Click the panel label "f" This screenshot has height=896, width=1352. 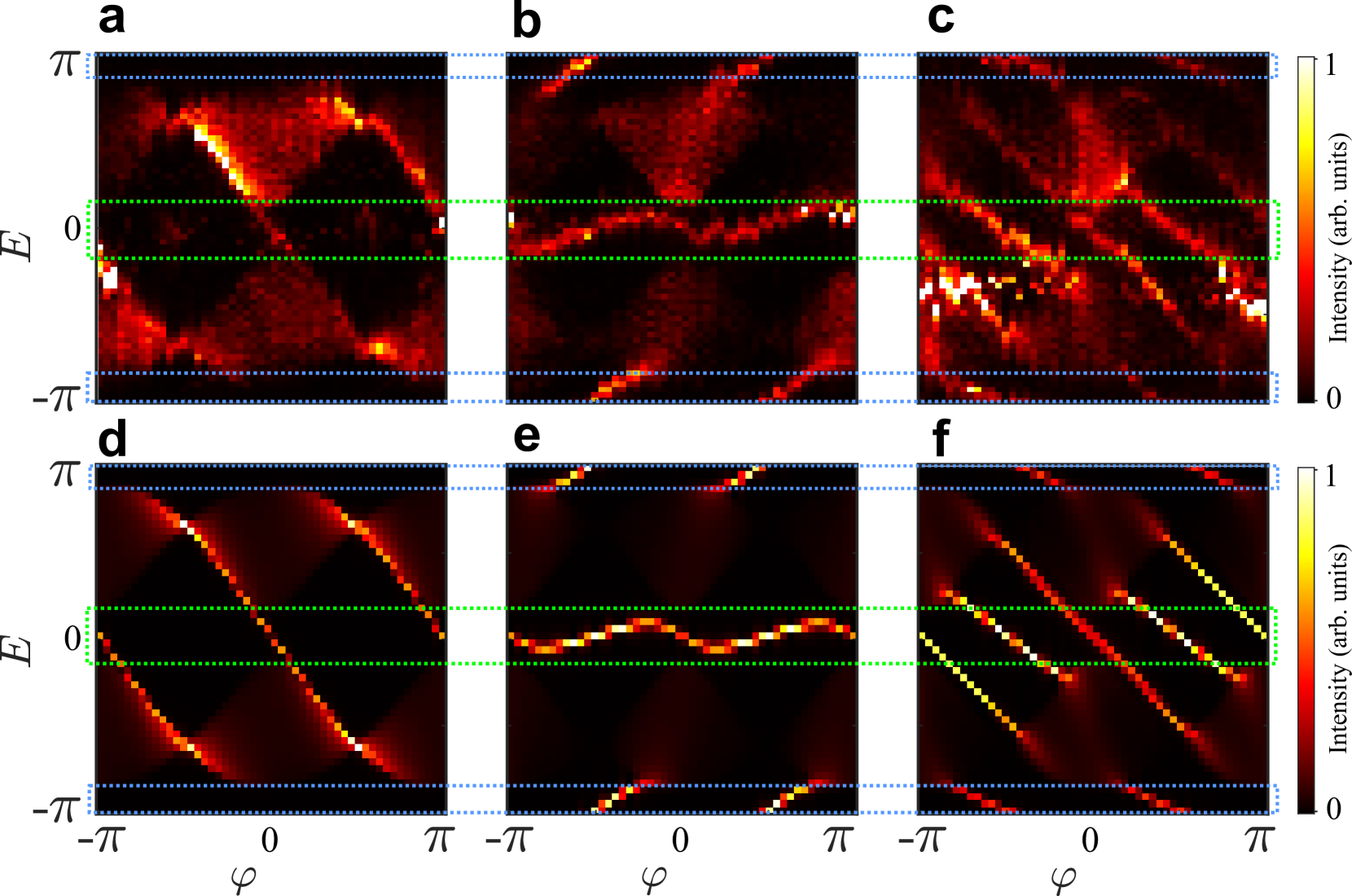pos(940,437)
